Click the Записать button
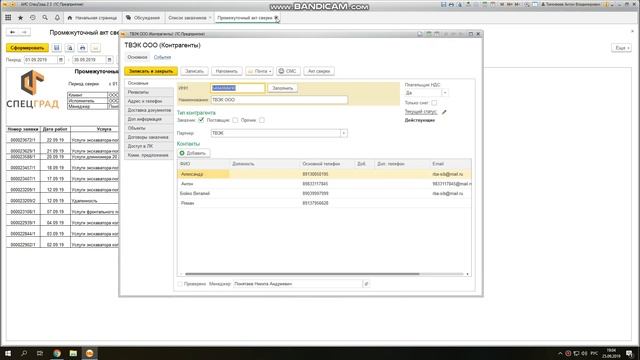Viewport: 640px width, 360px height. click(194, 71)
